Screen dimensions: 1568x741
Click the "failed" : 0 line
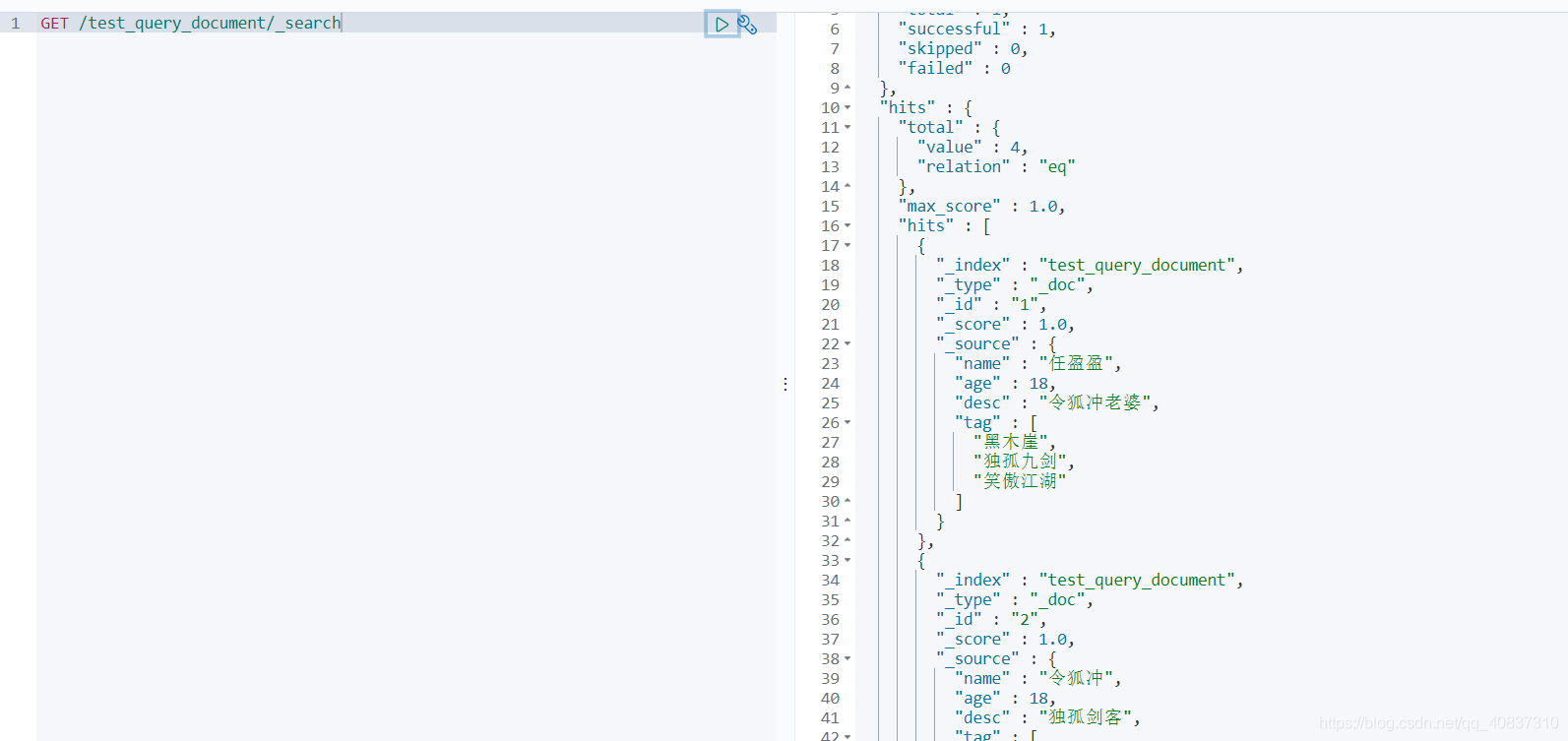click(x=954, y=69)
